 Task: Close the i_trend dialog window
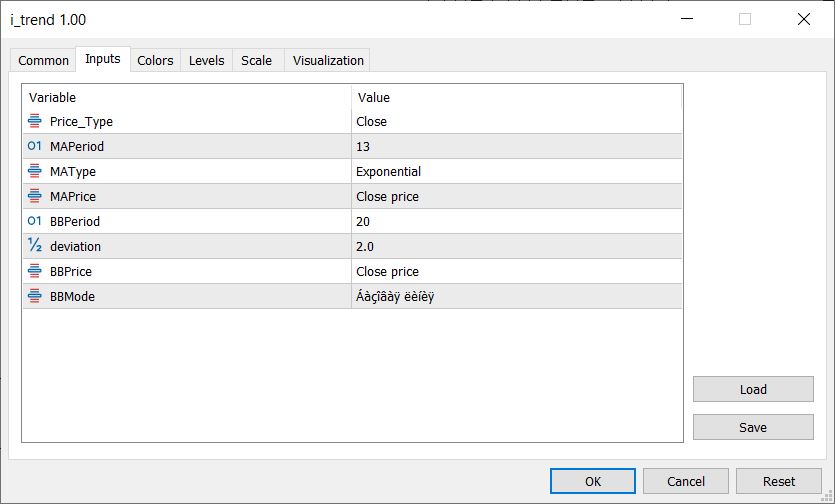click(x=804, y=19)
